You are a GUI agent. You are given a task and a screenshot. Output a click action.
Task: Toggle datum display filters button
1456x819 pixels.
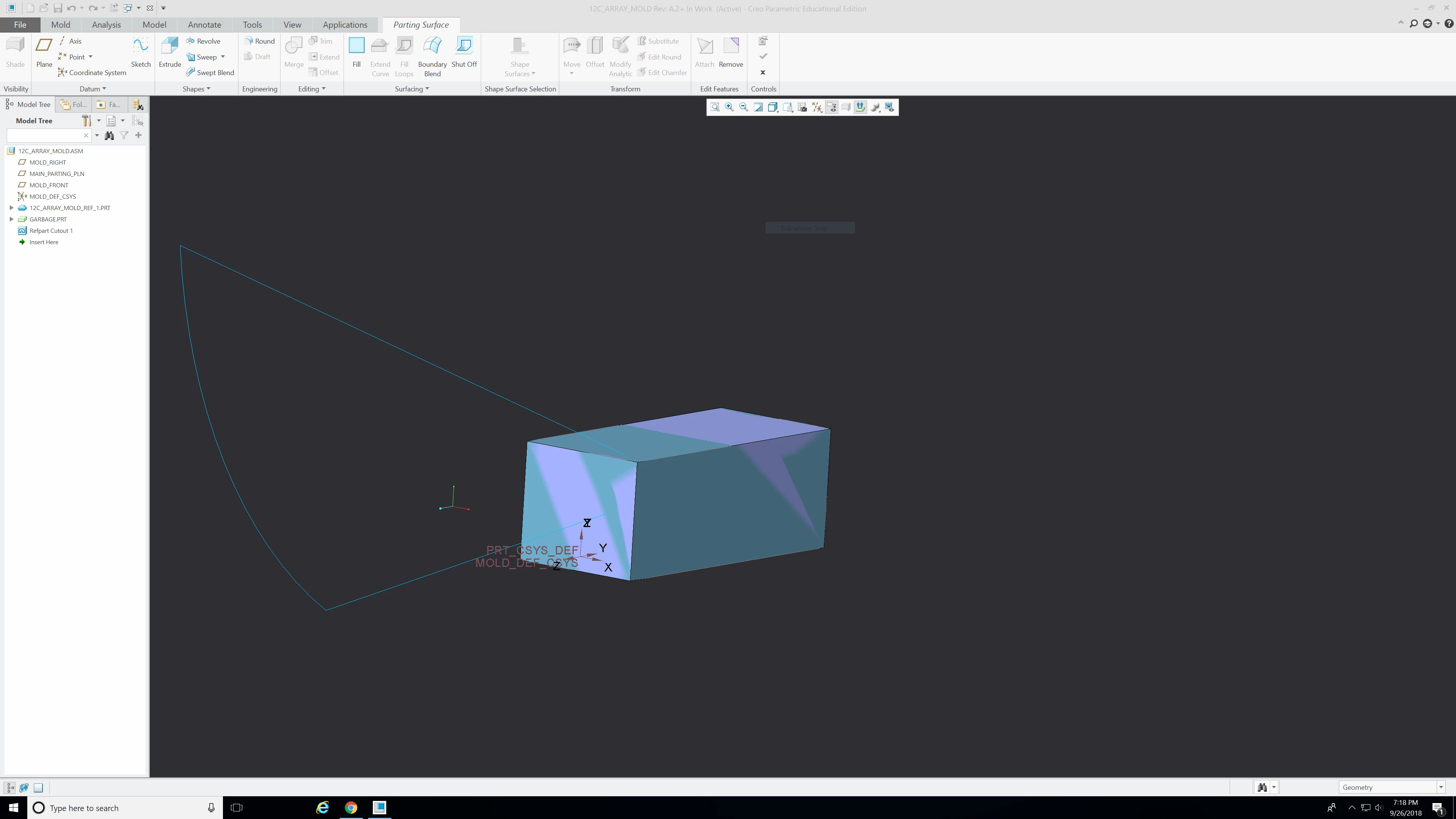click(x=817, y=107)
